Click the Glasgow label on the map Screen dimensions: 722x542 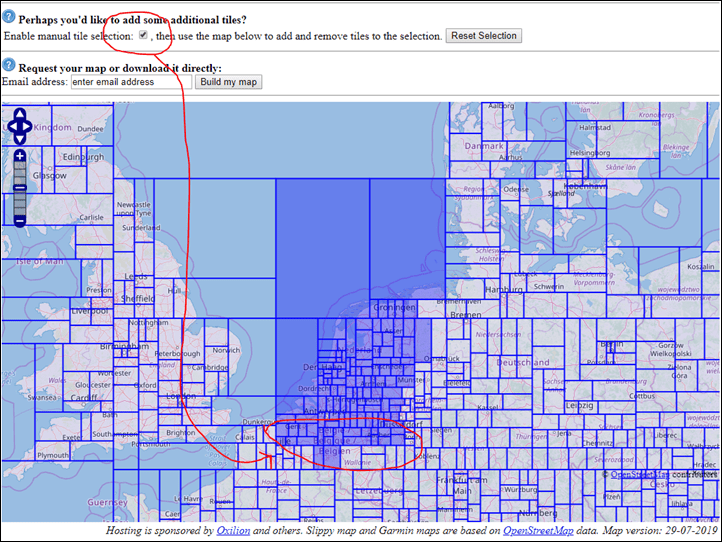coord(49,175)
